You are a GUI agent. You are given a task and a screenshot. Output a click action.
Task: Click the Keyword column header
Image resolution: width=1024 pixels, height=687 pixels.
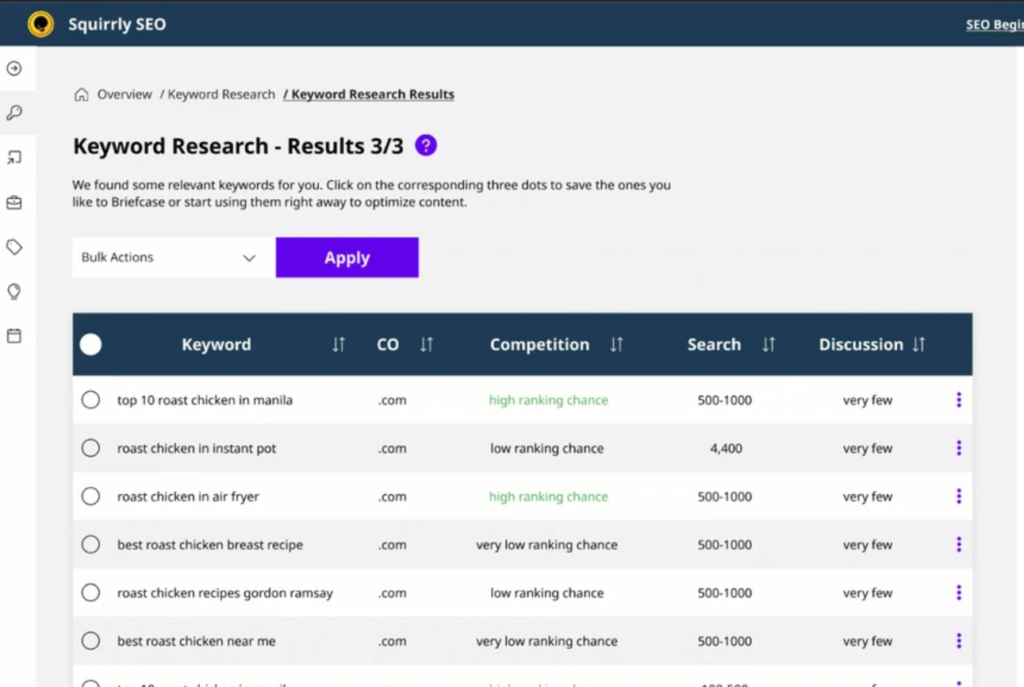point(216,344)
